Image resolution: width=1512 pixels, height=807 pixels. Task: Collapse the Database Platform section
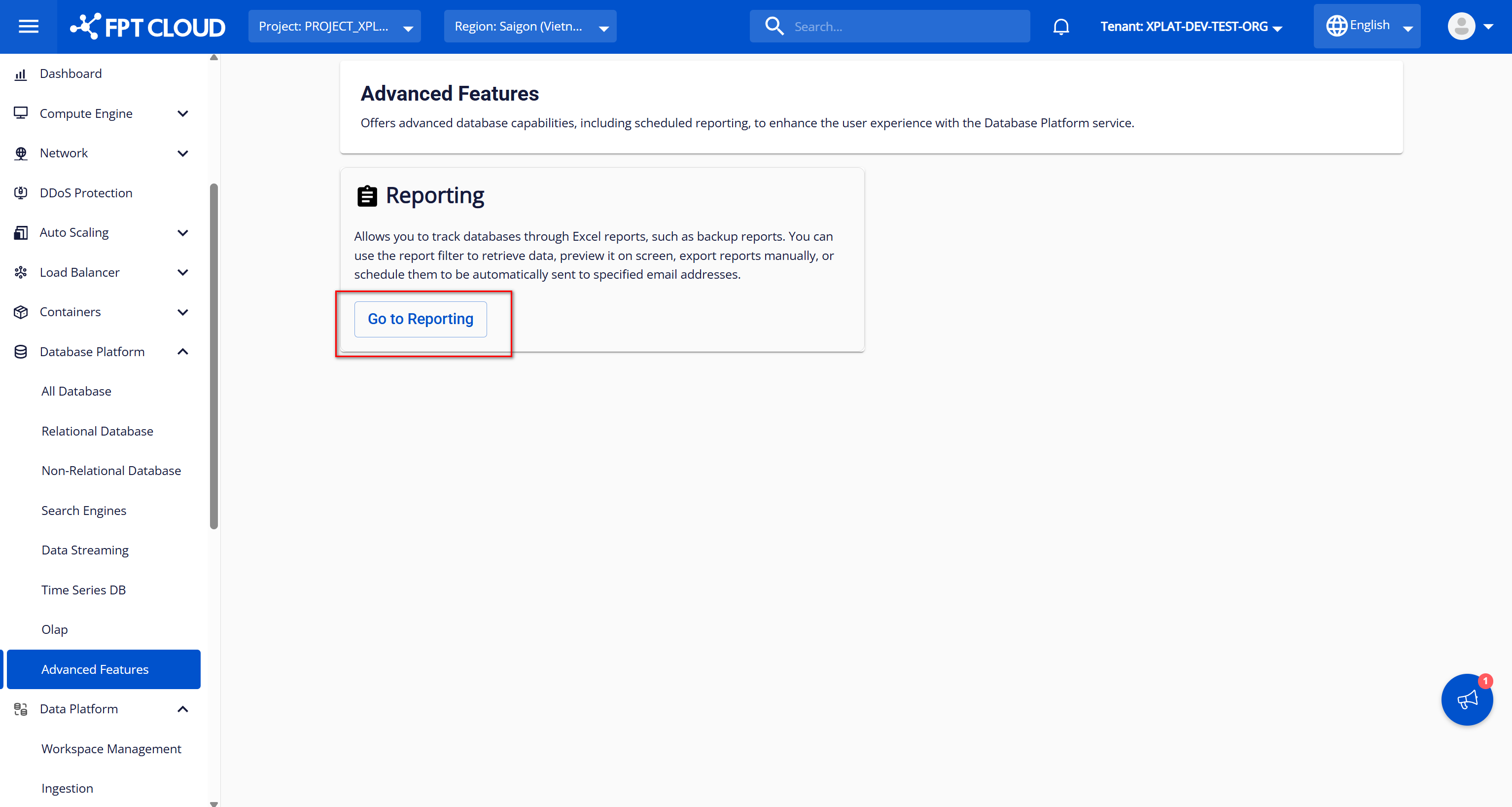pos(182,351)
